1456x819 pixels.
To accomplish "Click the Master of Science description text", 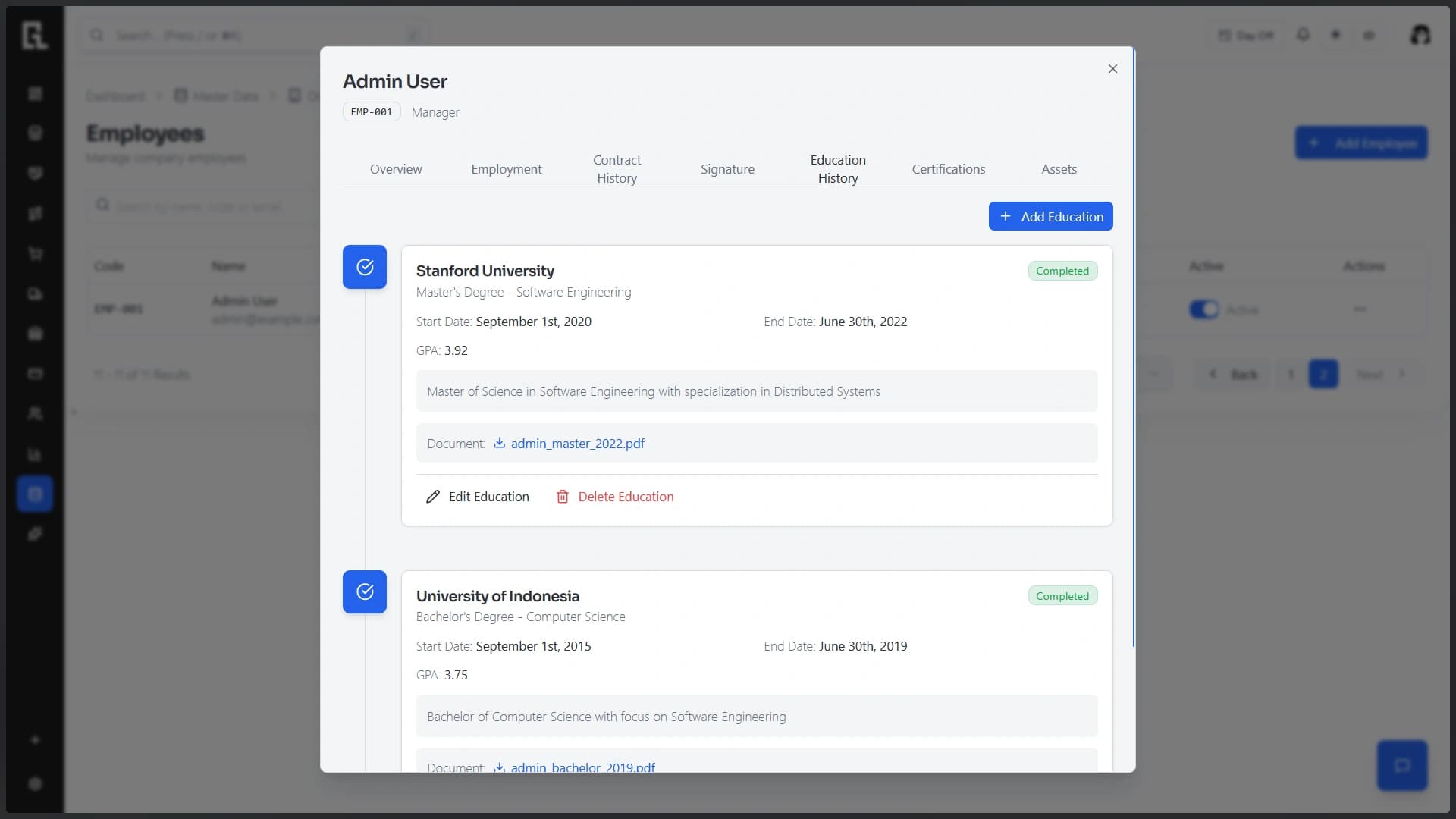I will click(654, 391).
